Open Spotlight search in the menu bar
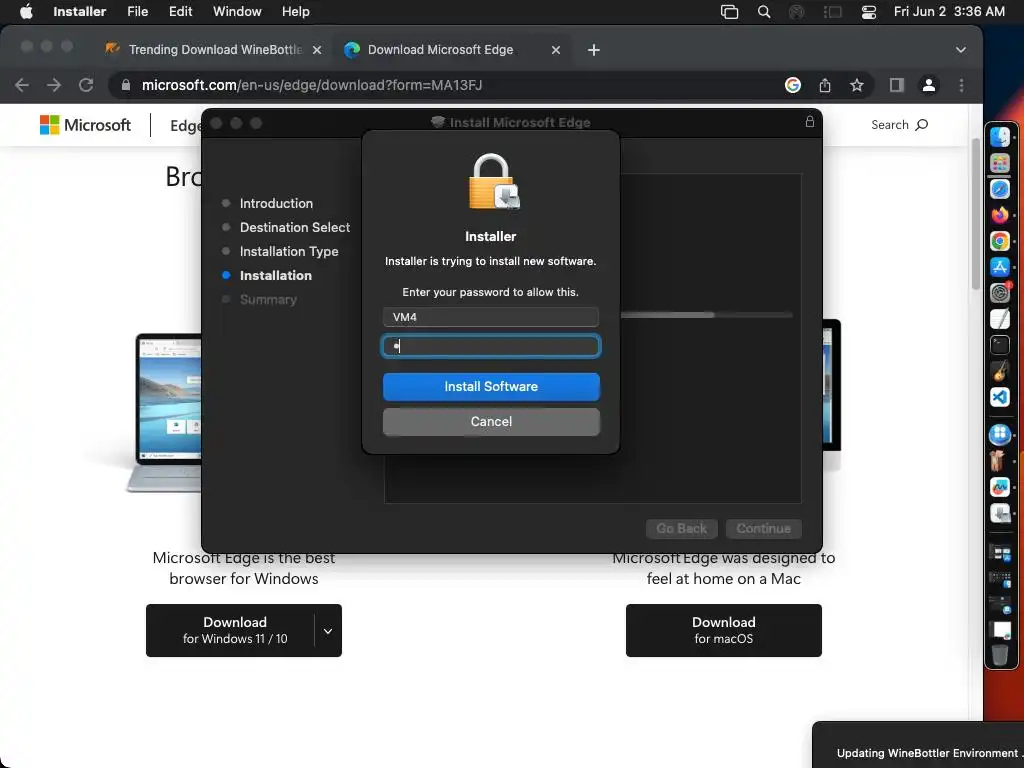1024x768 pixels. pyautogui.click(x=763, y=12)
